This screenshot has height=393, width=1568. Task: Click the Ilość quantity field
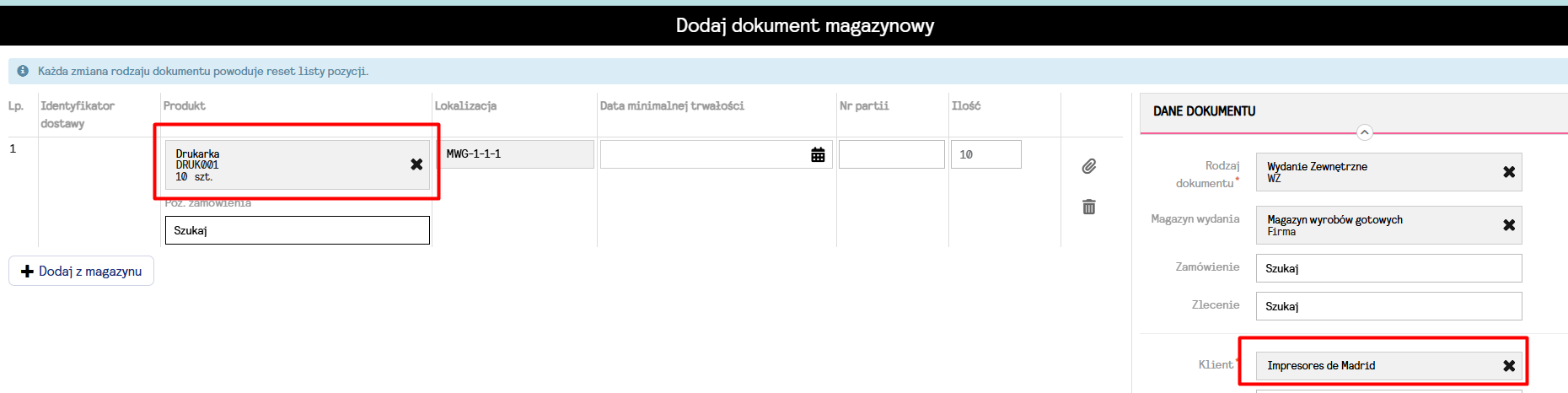point(985,154)
